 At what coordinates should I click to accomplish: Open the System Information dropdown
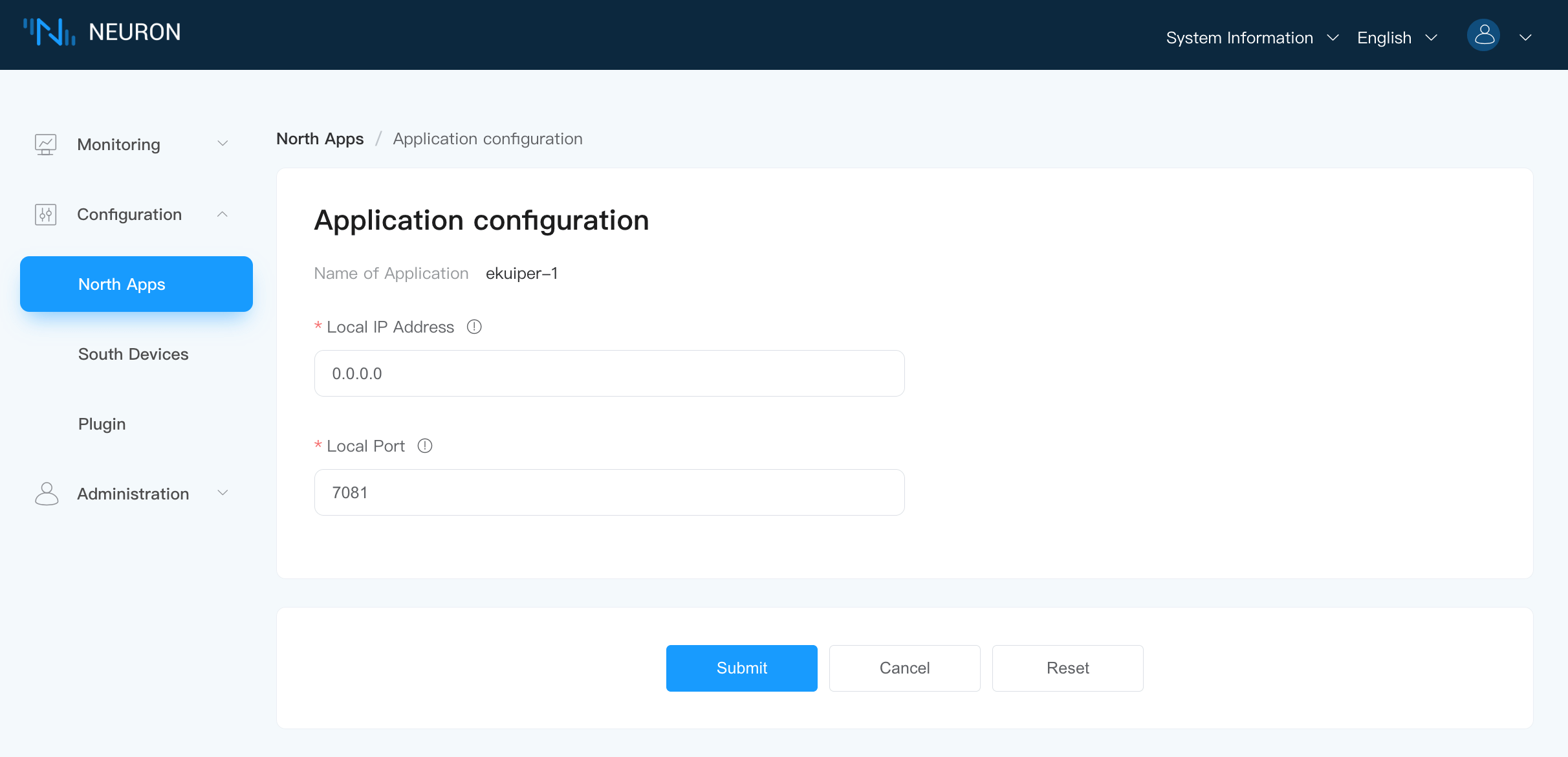click(x=1251, y=38)
